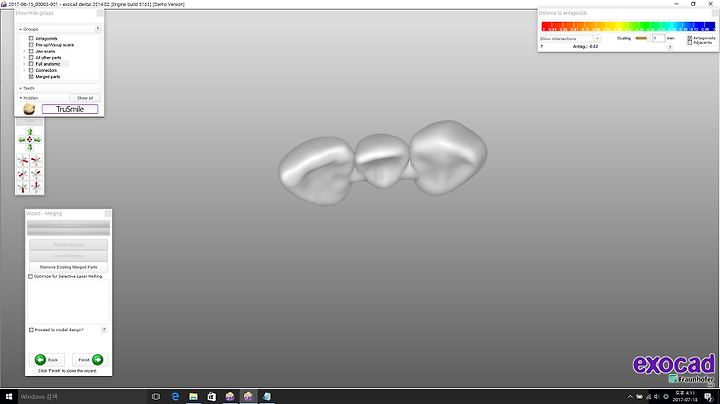Toggle the Jaw scans checkbox

(x=31, y=51)
